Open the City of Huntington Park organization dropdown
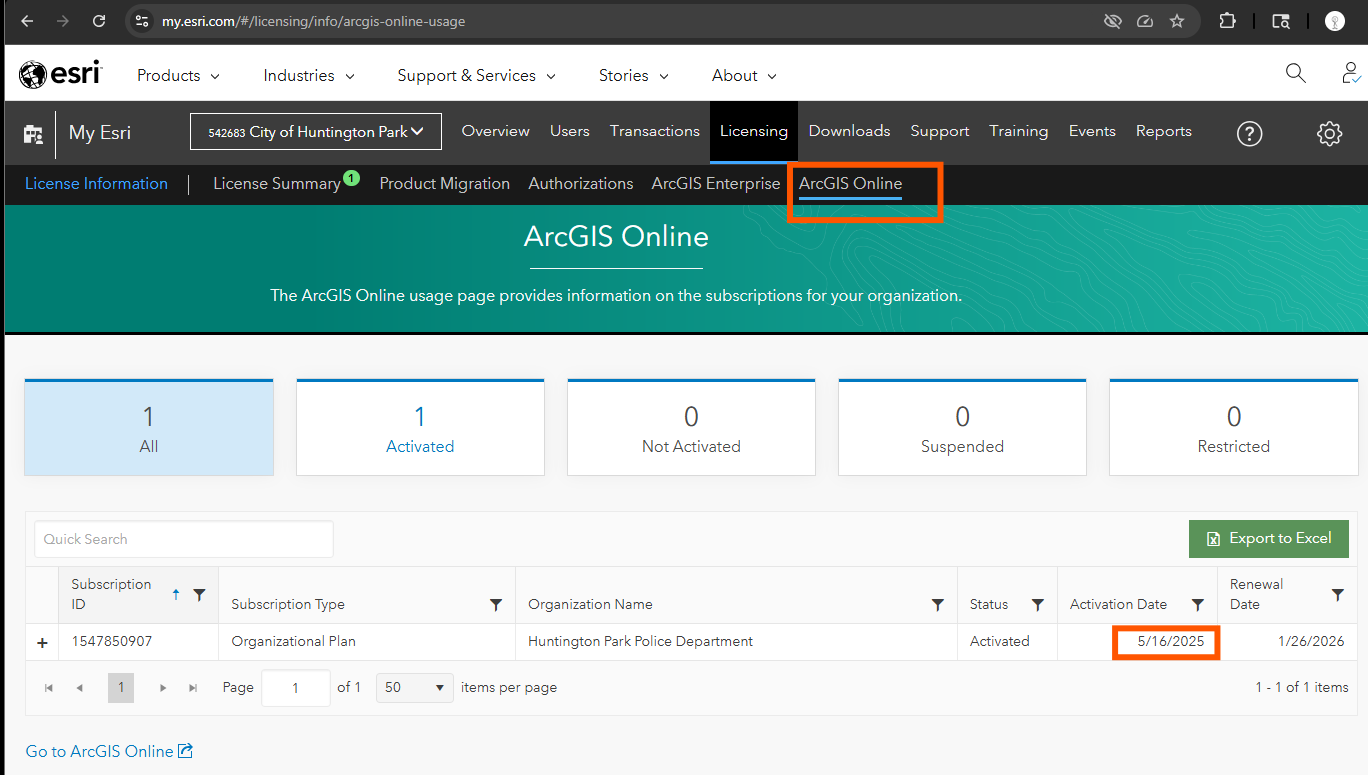 (316, 131)
